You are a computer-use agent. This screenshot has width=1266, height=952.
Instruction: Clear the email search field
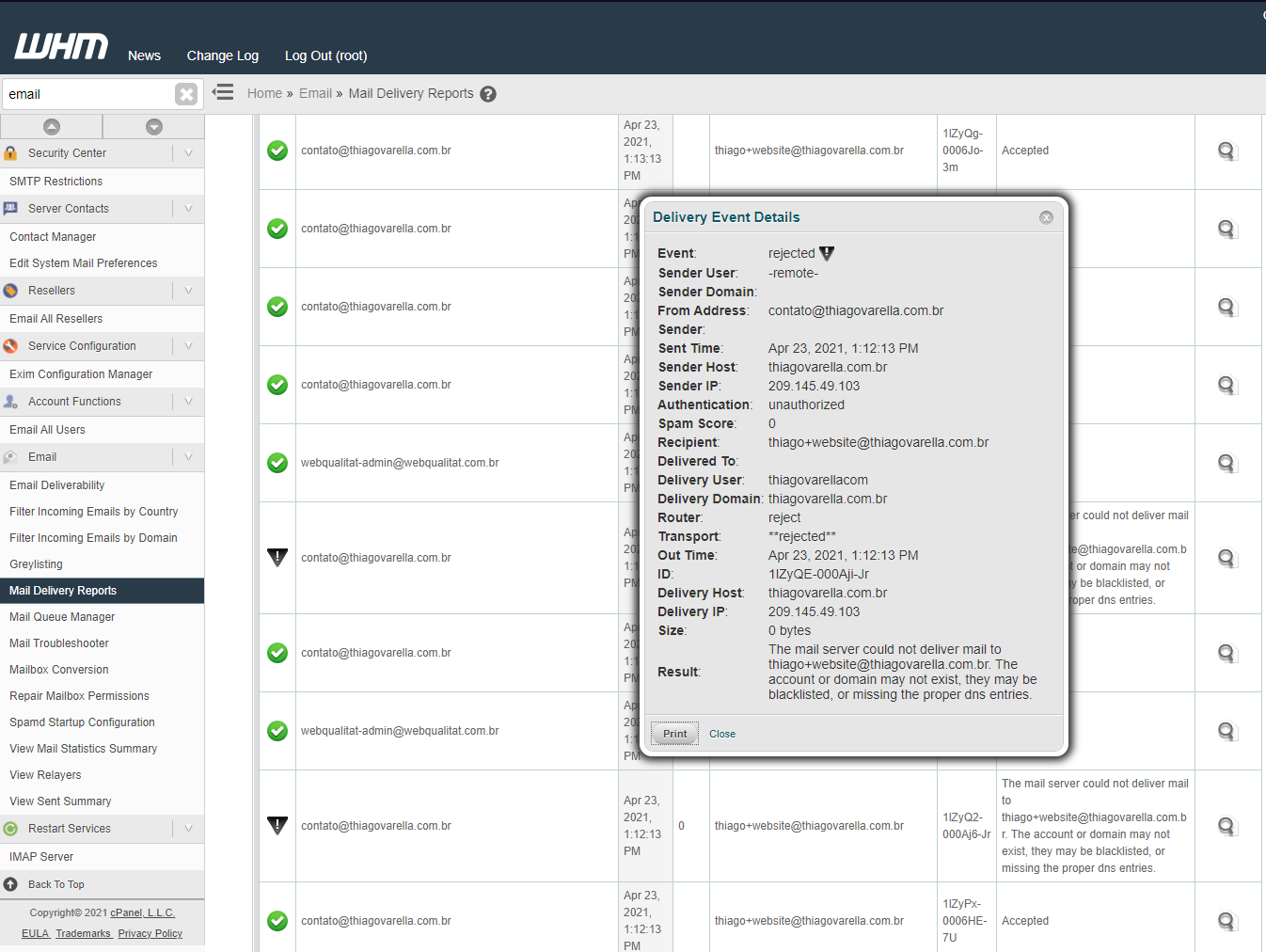click(x=186, y=94)
